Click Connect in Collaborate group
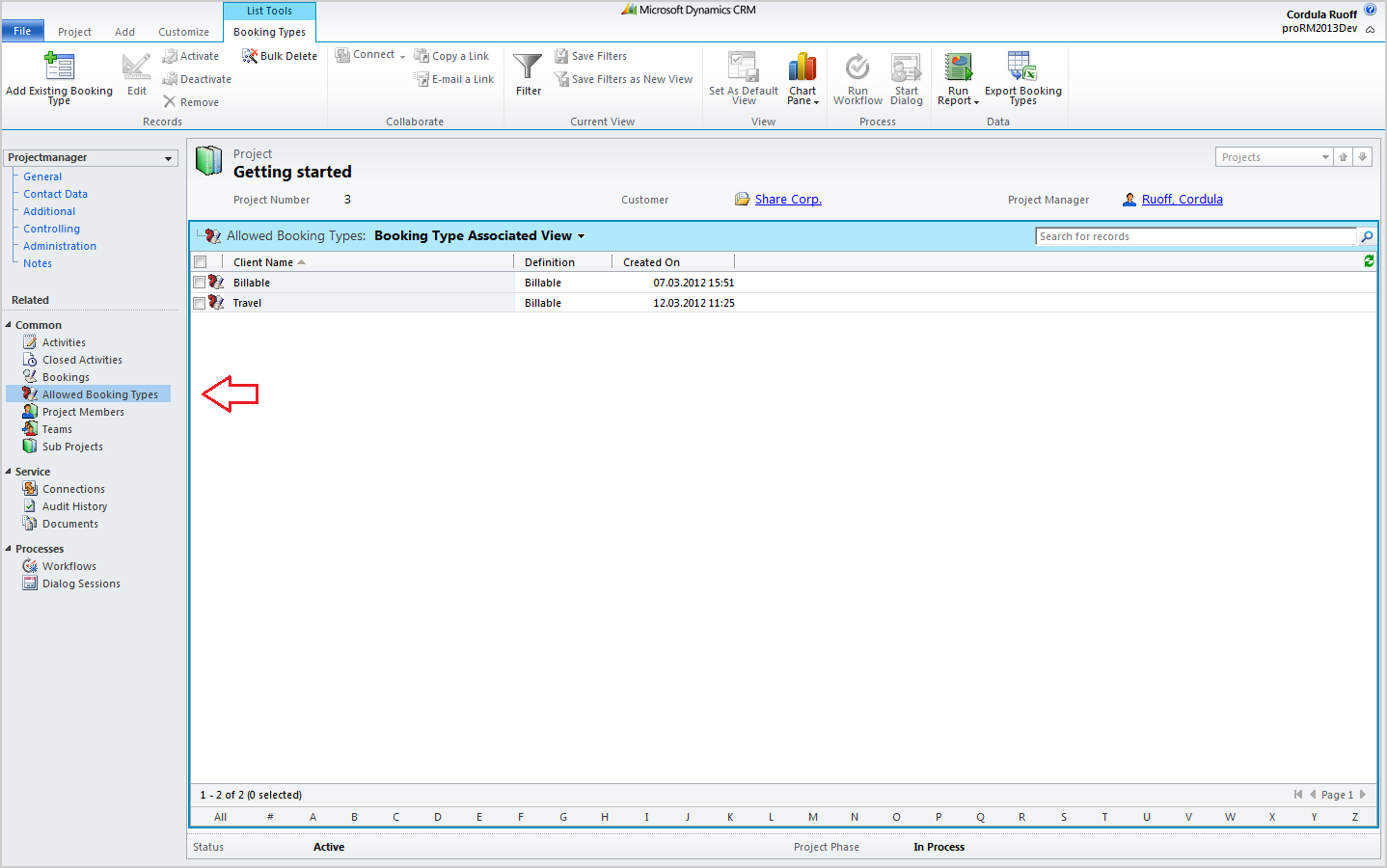The height and width of the screenshot is (868, 1387). 370,55
